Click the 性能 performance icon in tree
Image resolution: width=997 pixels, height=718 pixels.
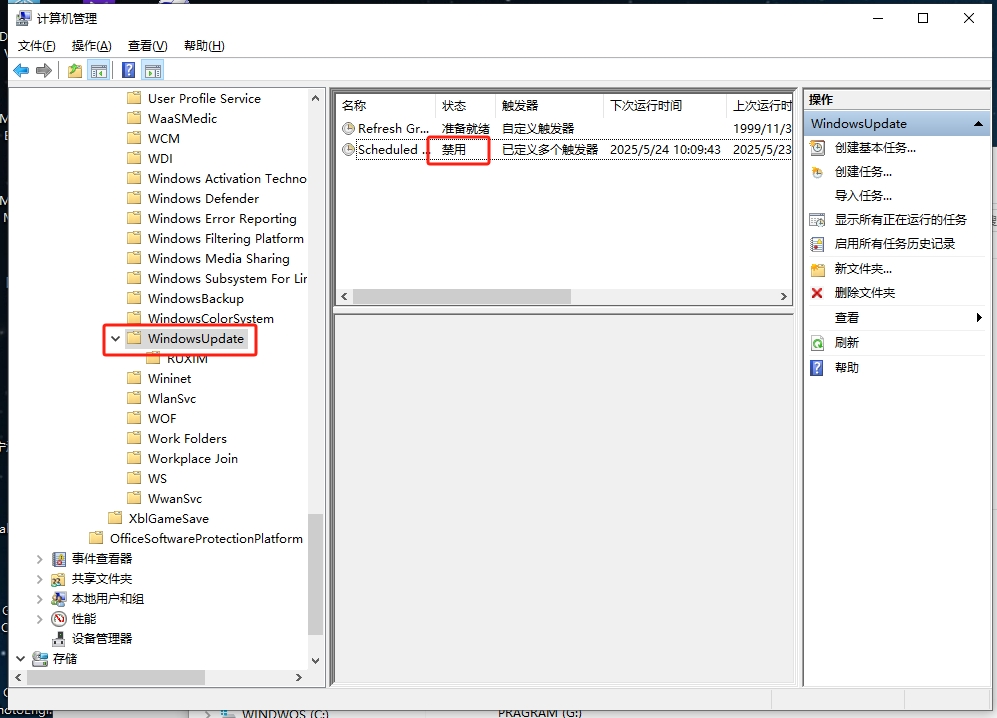pyautogui.click(x=59, y=619)
